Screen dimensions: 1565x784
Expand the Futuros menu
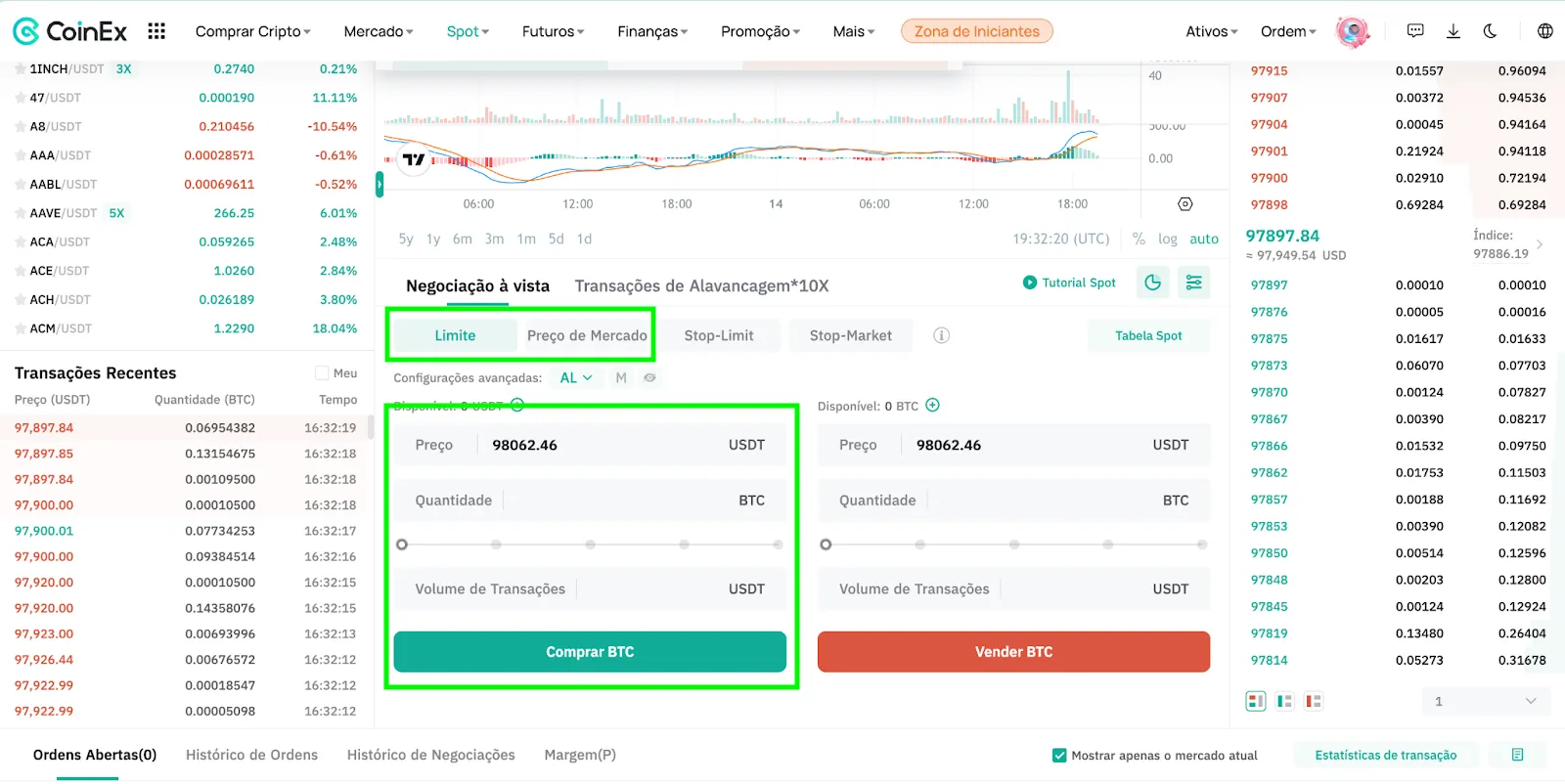pyautogui.click(x=553, y=31)
